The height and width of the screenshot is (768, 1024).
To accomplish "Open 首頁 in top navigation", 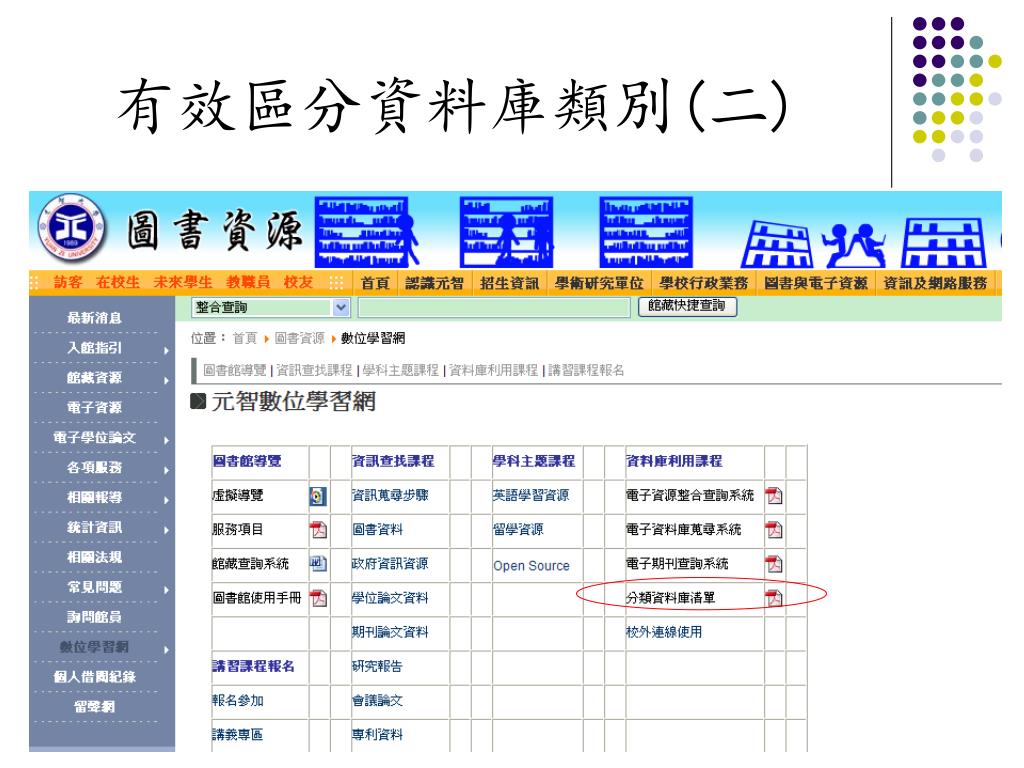I will (375, 283).
